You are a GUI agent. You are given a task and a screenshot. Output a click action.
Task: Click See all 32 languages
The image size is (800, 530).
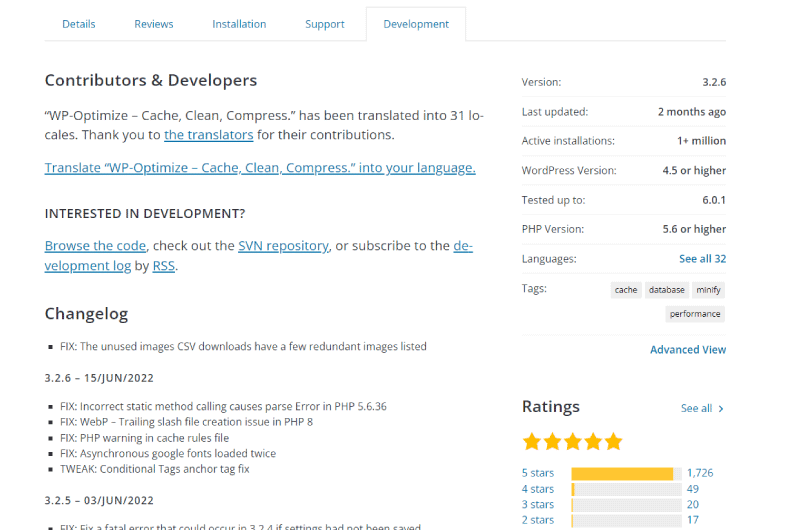tap(702, 259)
